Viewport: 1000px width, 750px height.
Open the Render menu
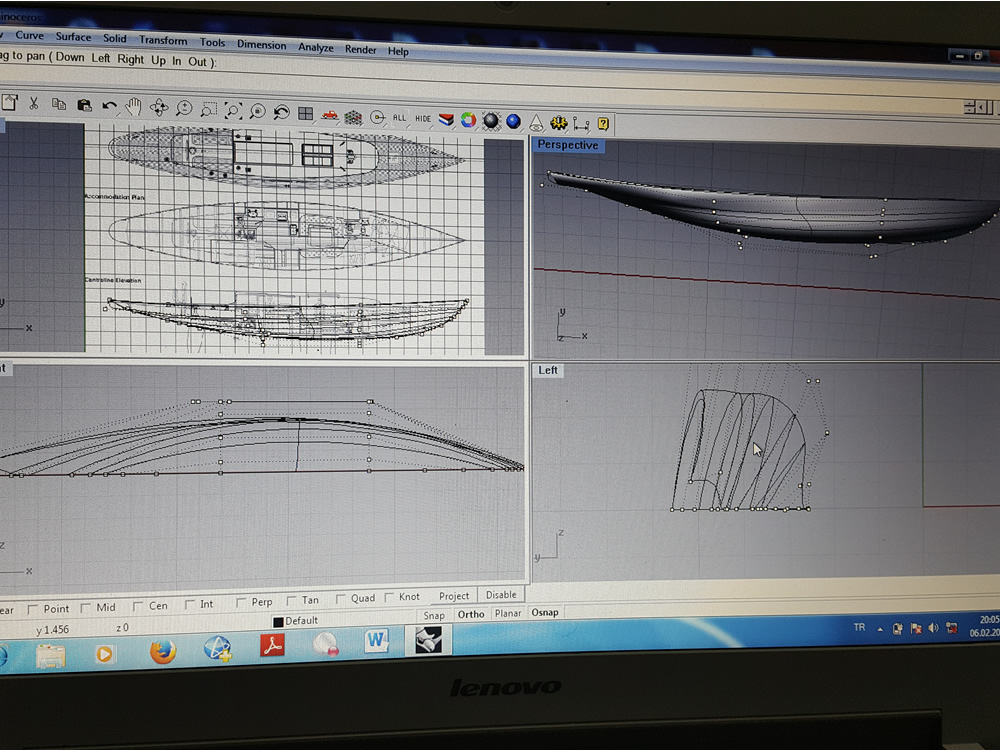pyautogui.click(x=360, y=49)
